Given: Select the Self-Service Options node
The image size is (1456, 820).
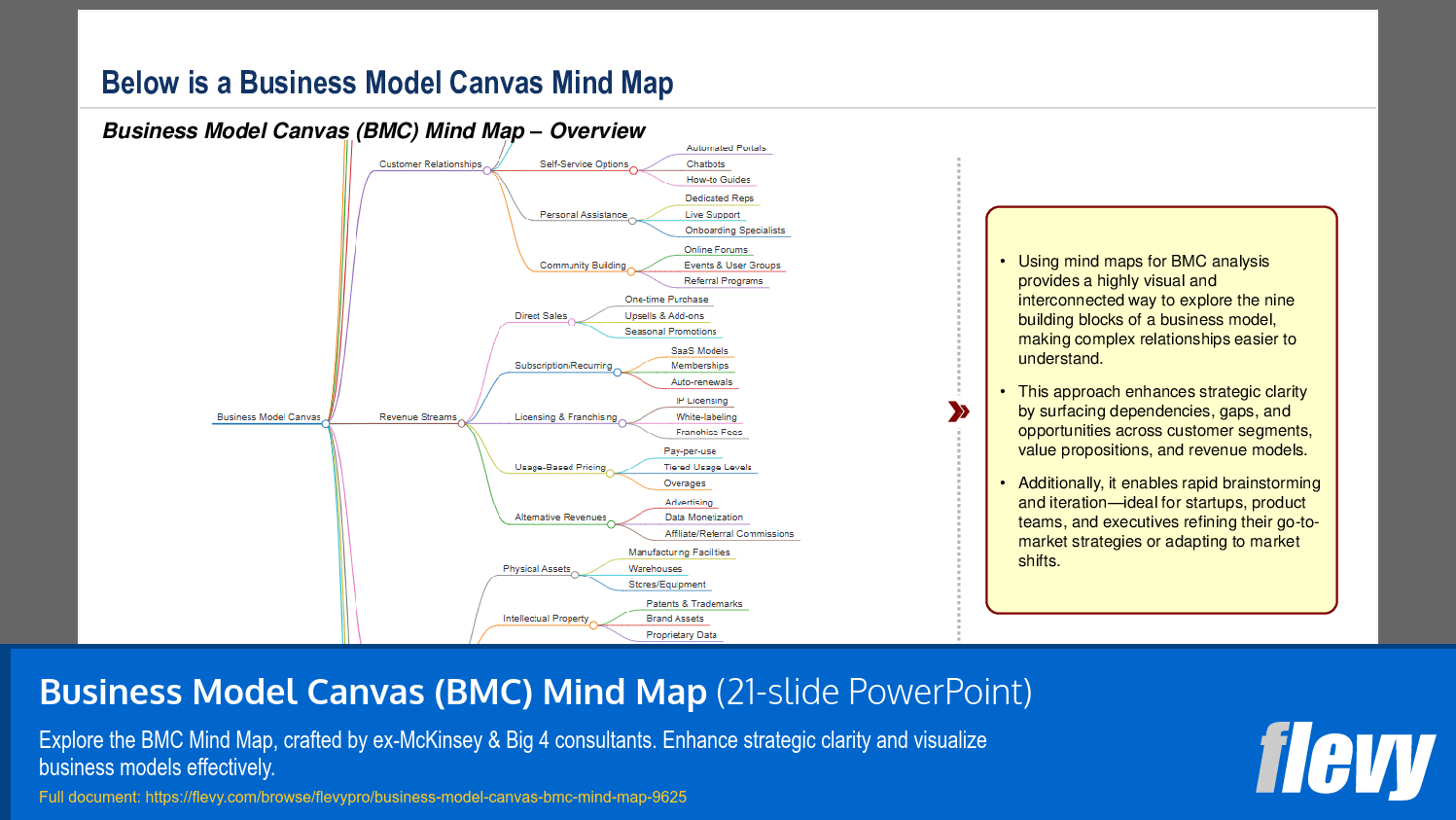Looking at the screenshot, I should tap(584, 164).
